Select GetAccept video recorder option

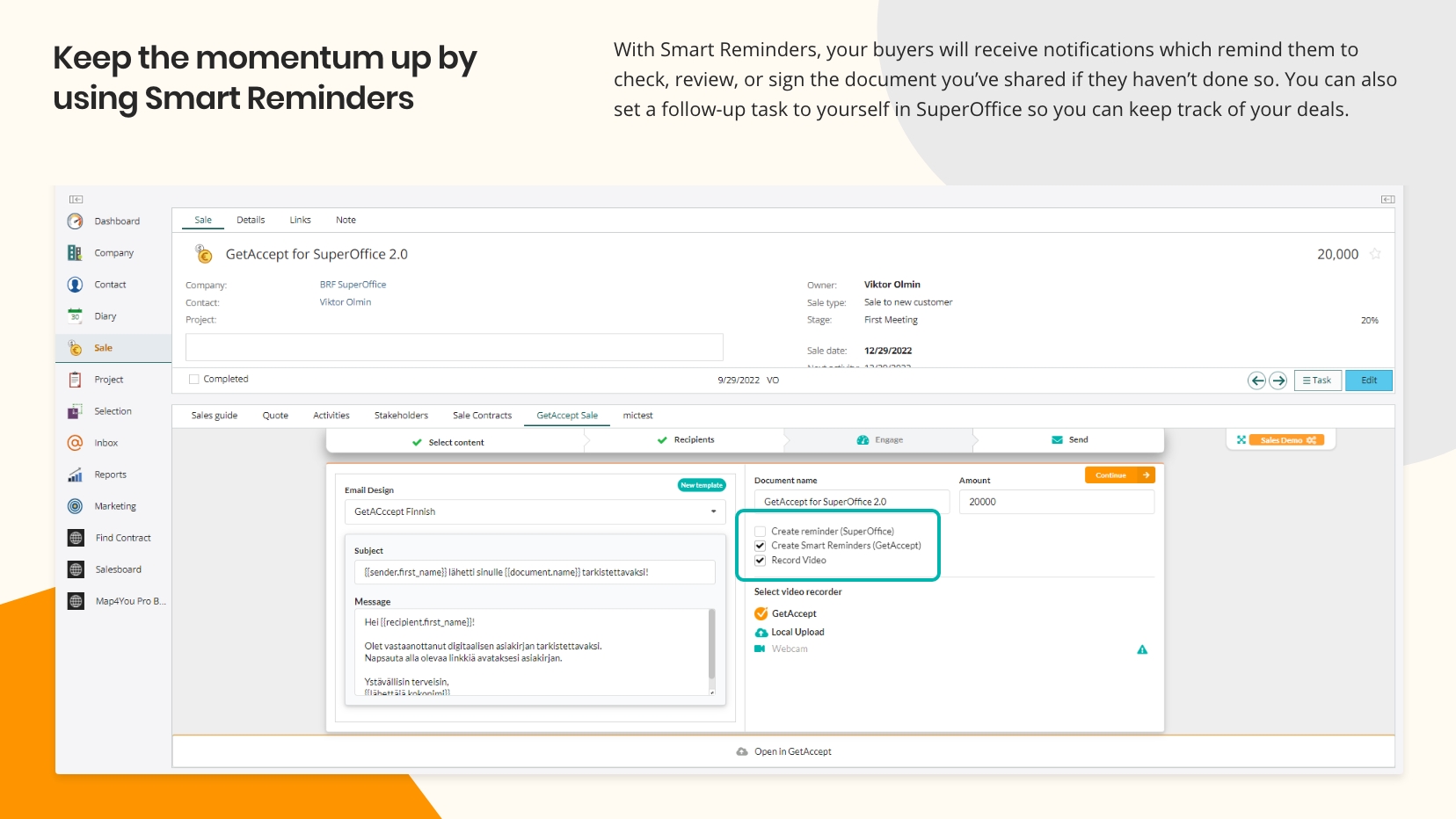coord(785,613)
